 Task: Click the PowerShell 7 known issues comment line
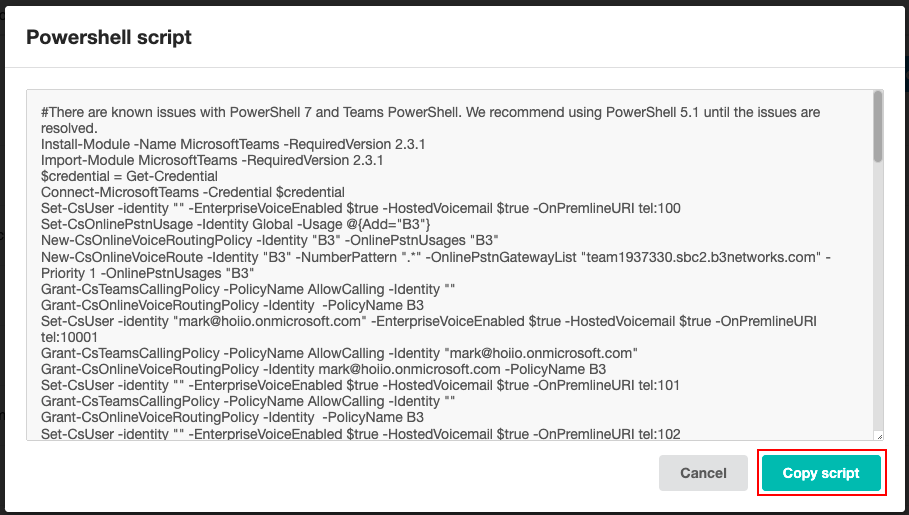pyautogui.click(x=430, y=120)
